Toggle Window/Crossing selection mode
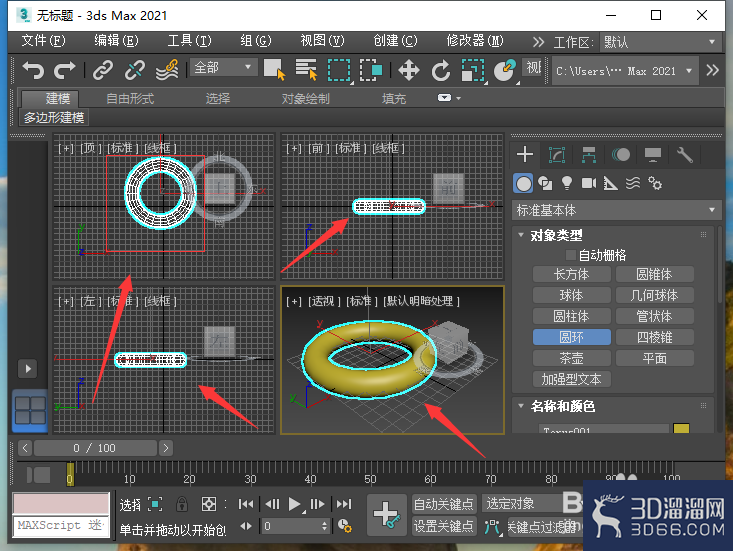 (x=371, y=71)
